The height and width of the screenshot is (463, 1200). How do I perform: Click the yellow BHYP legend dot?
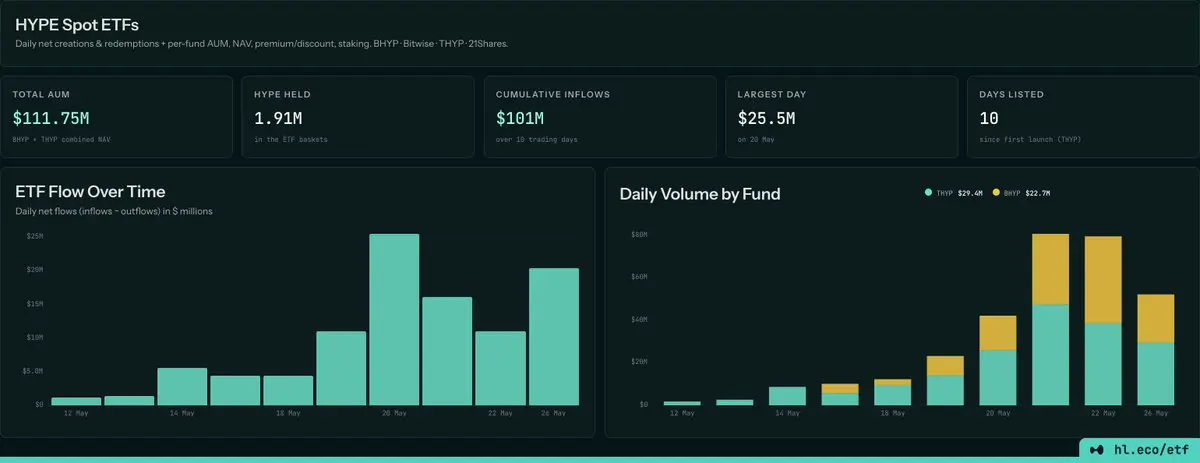(996, 192)
